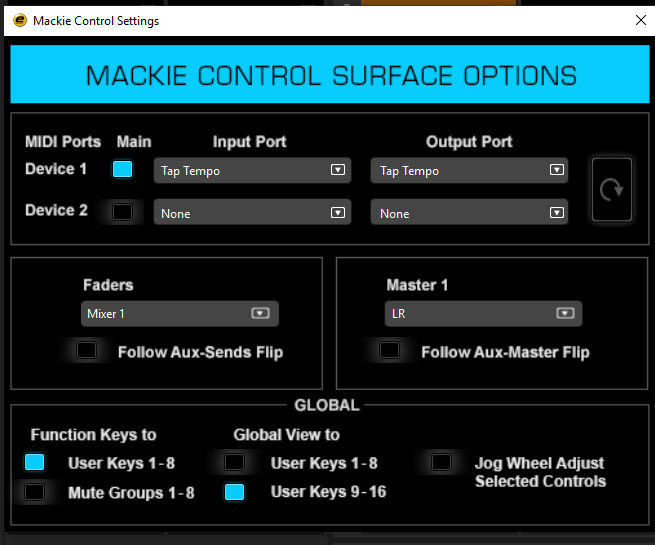The image size is (655, 545).
Task: Click the Follow Aux-Sends Flip label
Action: point(201,352)
